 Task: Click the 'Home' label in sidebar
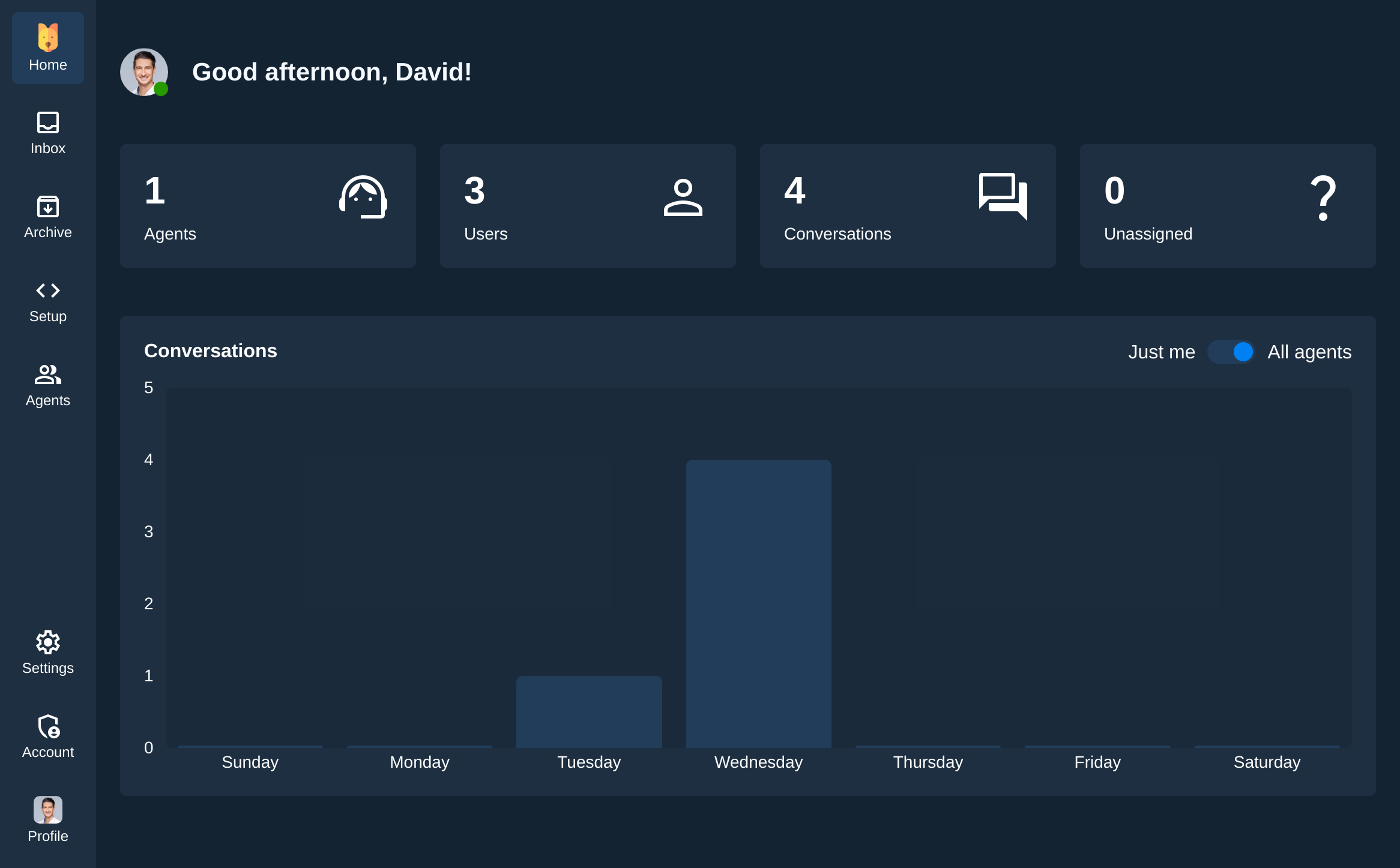(x=48, y=65)
